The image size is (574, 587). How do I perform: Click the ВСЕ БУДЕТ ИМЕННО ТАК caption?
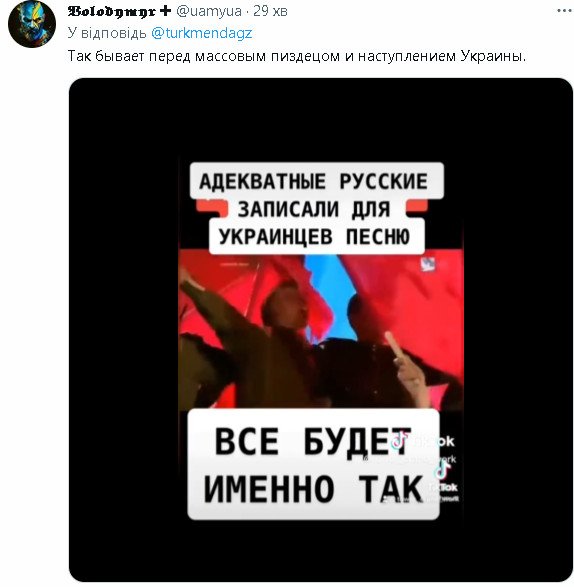click(313, 464)
